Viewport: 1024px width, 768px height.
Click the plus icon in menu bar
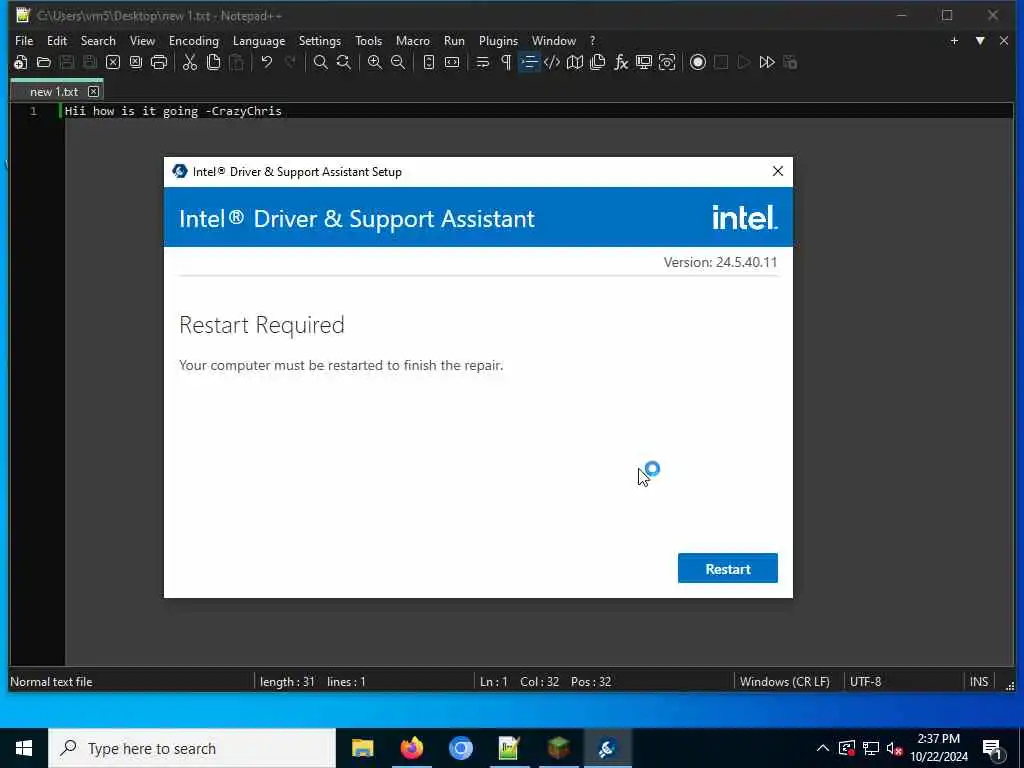[x=954, y=40]
